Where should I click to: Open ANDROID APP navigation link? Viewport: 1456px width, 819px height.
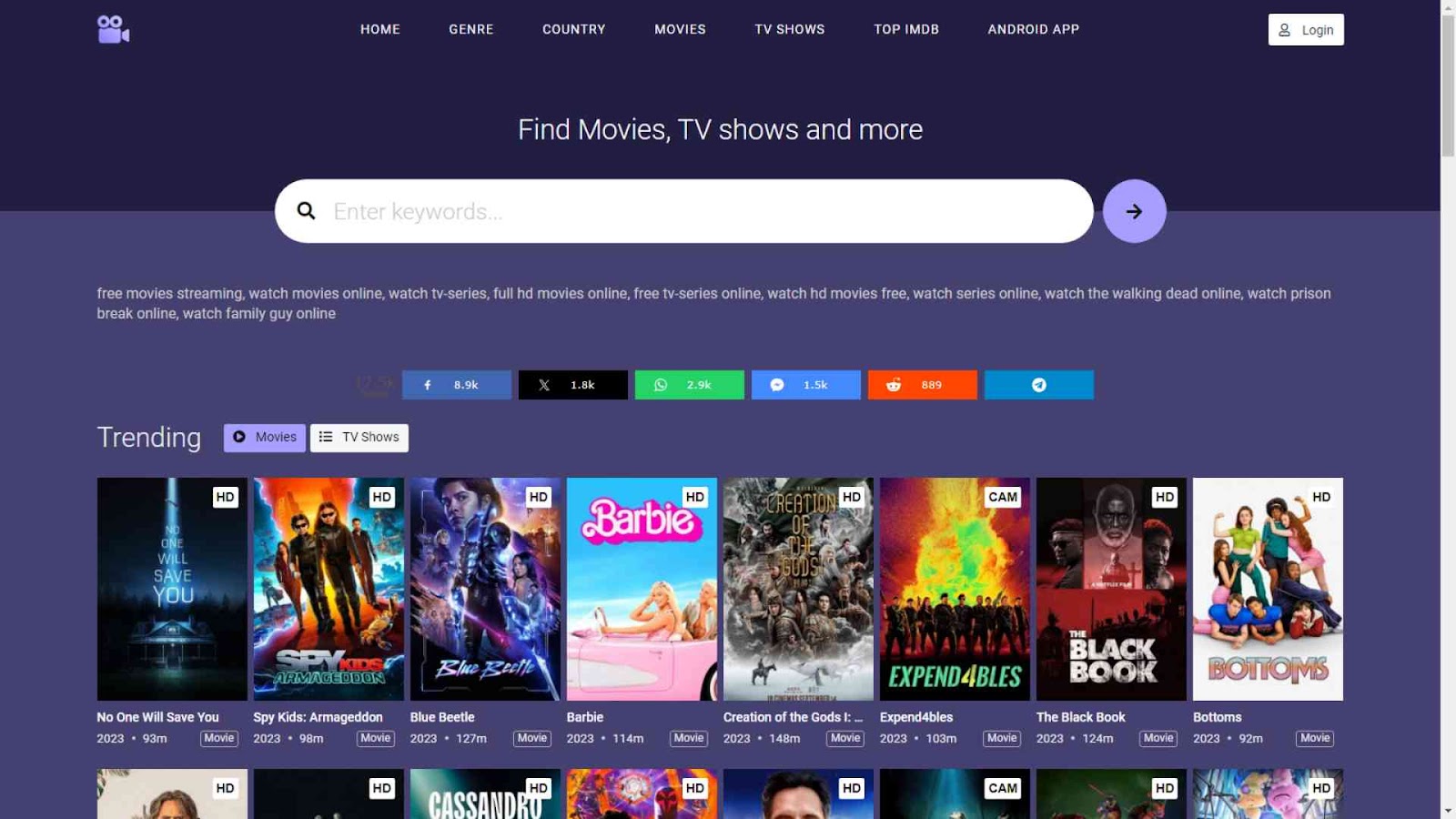1034,29
